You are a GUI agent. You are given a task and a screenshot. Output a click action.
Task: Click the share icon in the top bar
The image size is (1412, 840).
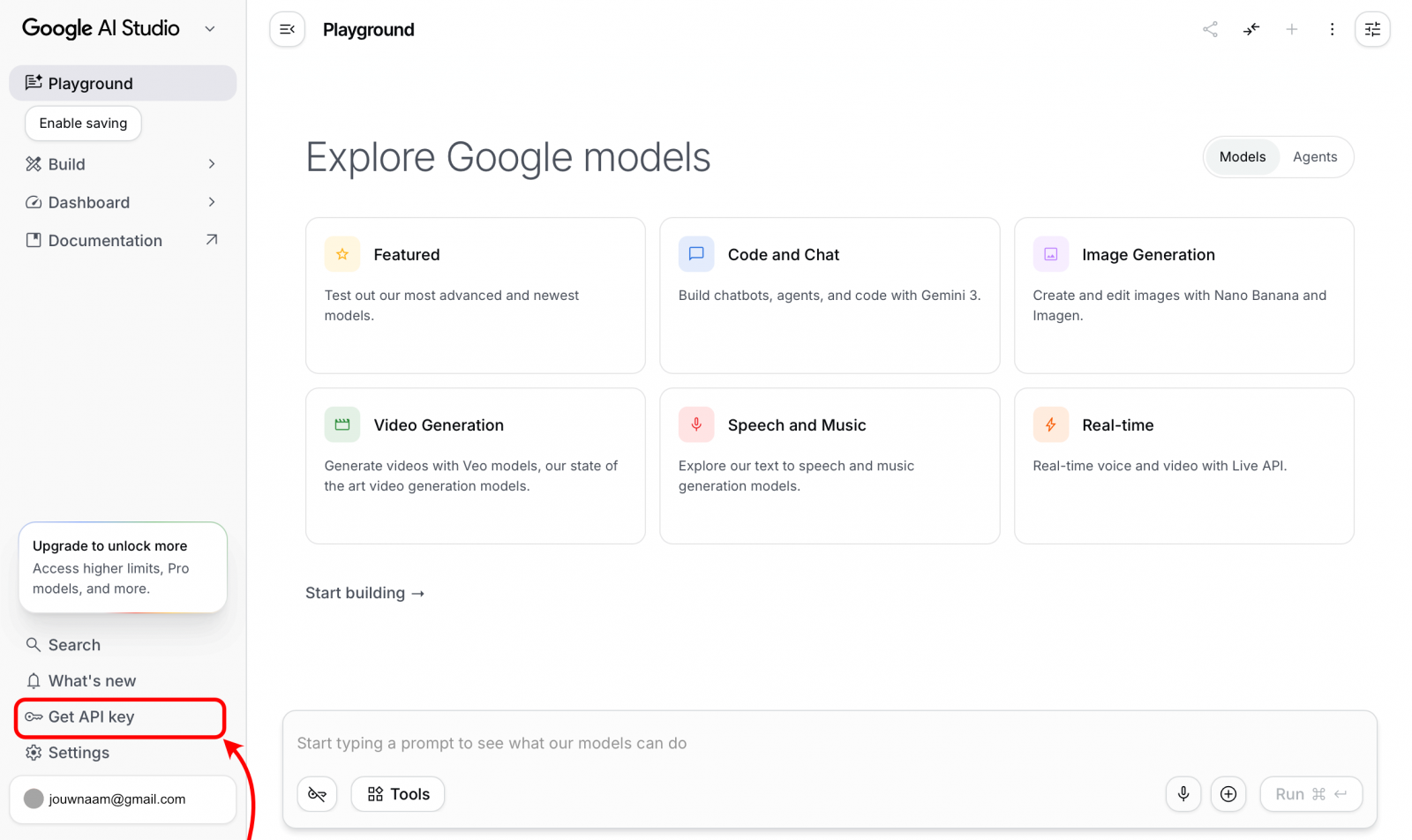(1210, 29)
